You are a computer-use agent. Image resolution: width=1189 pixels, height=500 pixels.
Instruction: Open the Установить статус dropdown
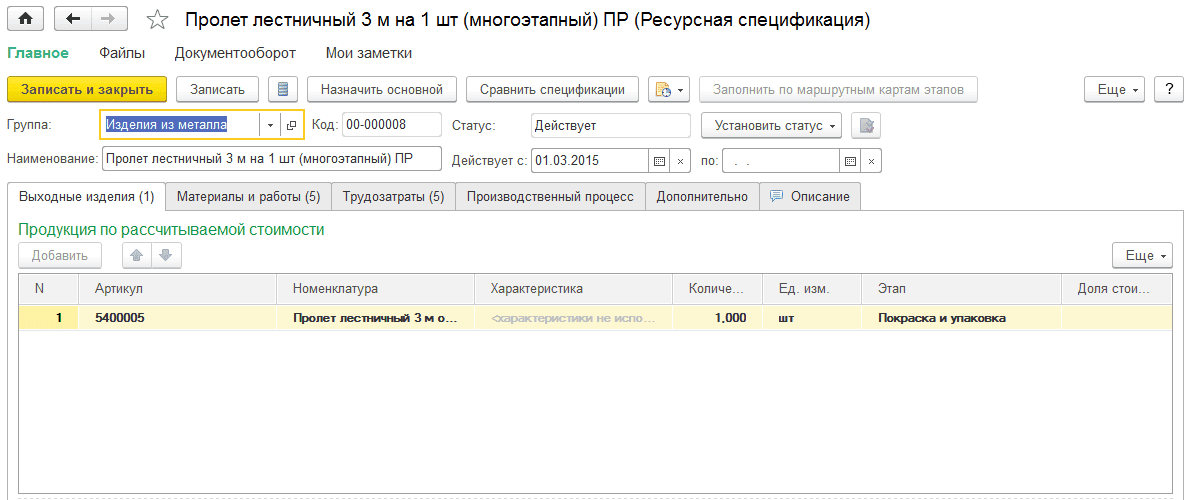[771, 125]
